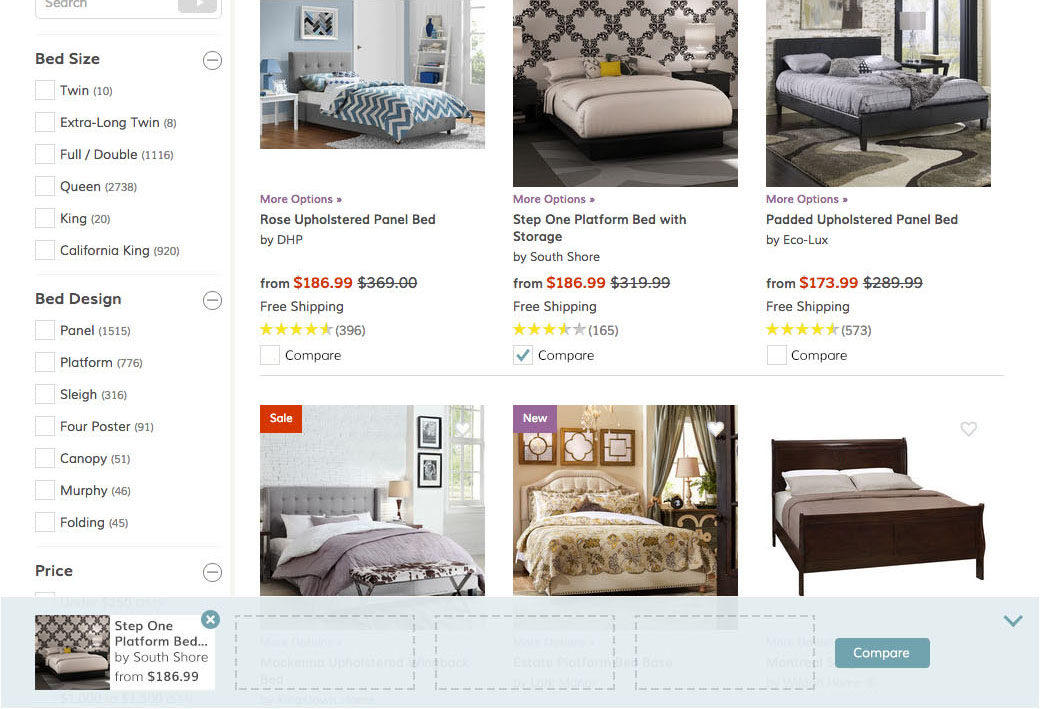
Task: Favorite the Sale grey wingback bed heart
Action: pyautogui.click(x=463, y=429)
